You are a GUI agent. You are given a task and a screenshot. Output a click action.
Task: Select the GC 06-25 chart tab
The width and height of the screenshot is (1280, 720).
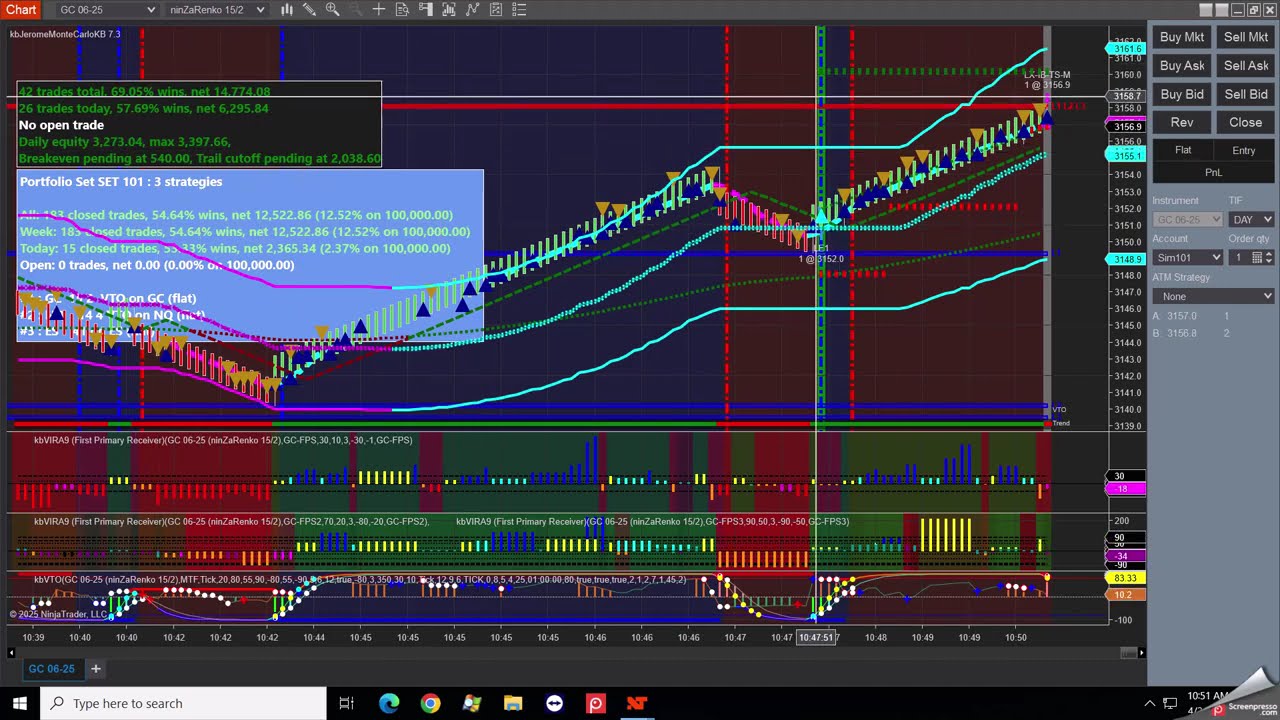click(51, 668)
